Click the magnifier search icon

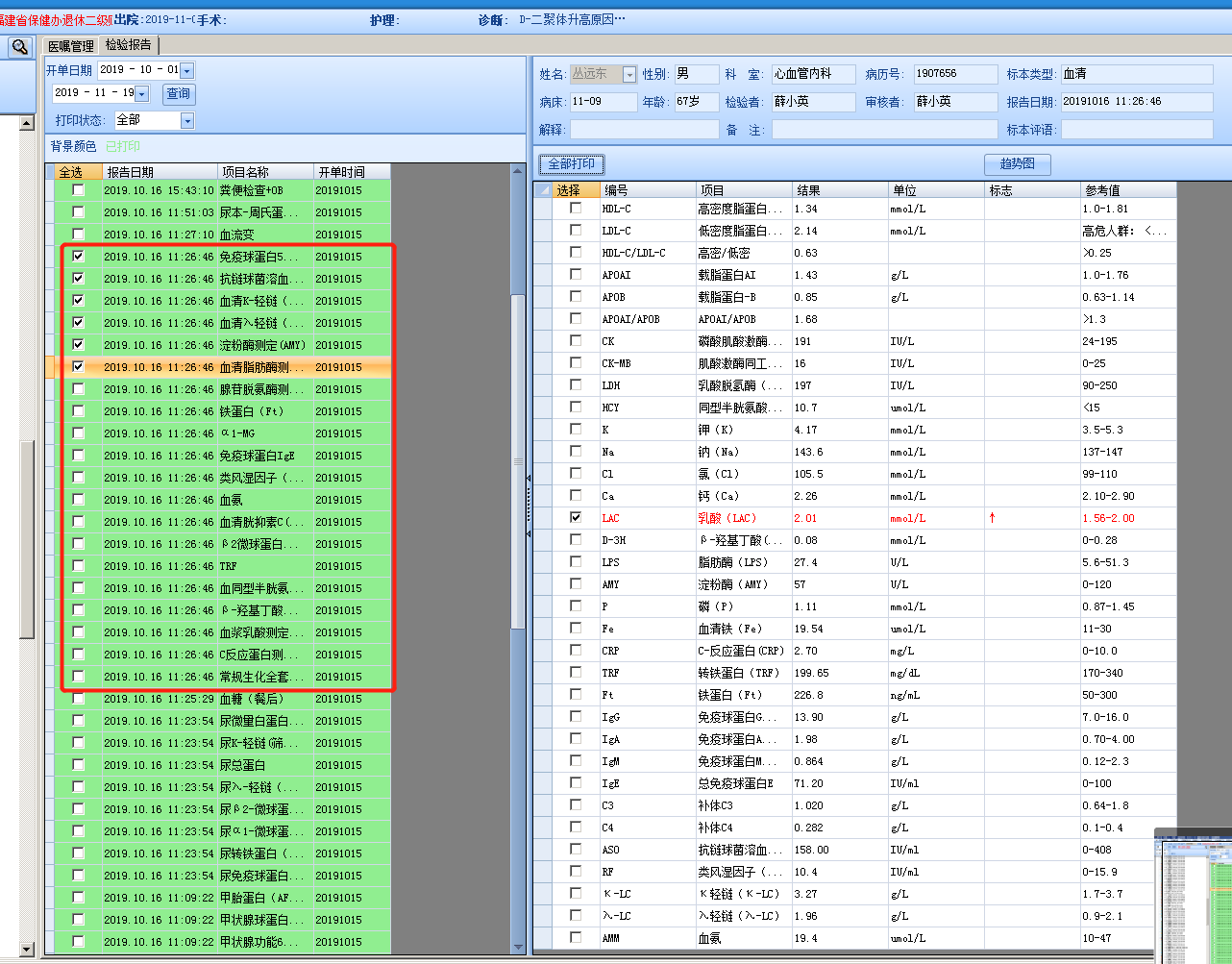point(20,46)
